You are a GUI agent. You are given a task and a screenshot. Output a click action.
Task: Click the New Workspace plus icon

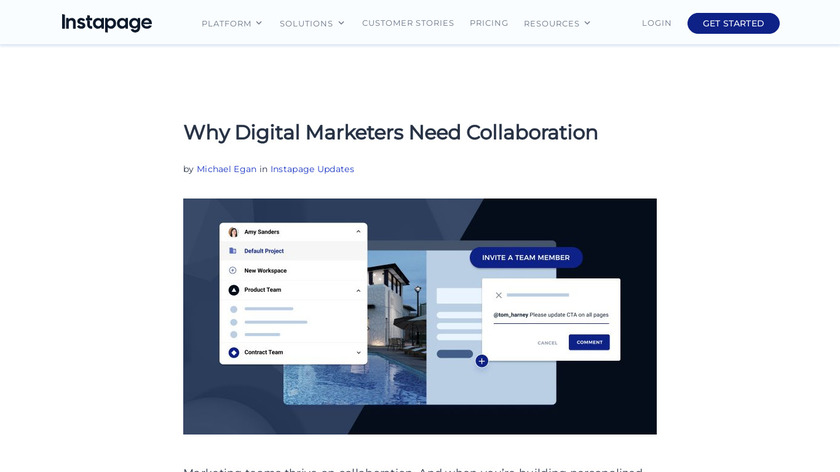(x=232, y=271)
